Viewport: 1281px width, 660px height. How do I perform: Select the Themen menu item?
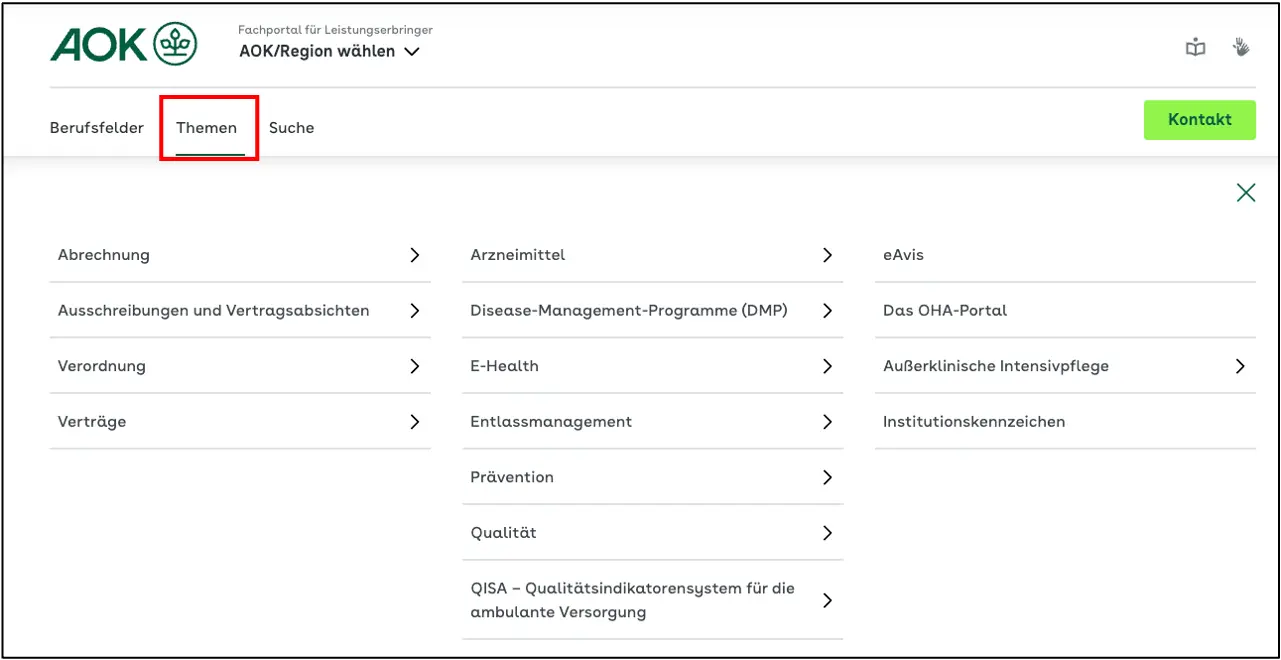click(207, 127)
